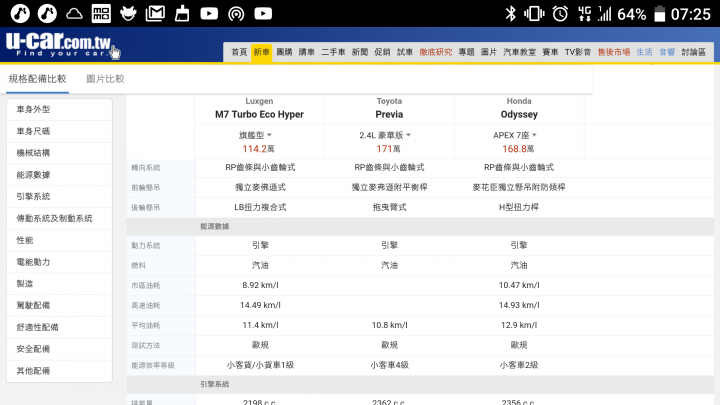720x405 pixels.
Task: Jump to 安全配備 section in sidebar
Action: pyautogui.click(x=59, y=349)
